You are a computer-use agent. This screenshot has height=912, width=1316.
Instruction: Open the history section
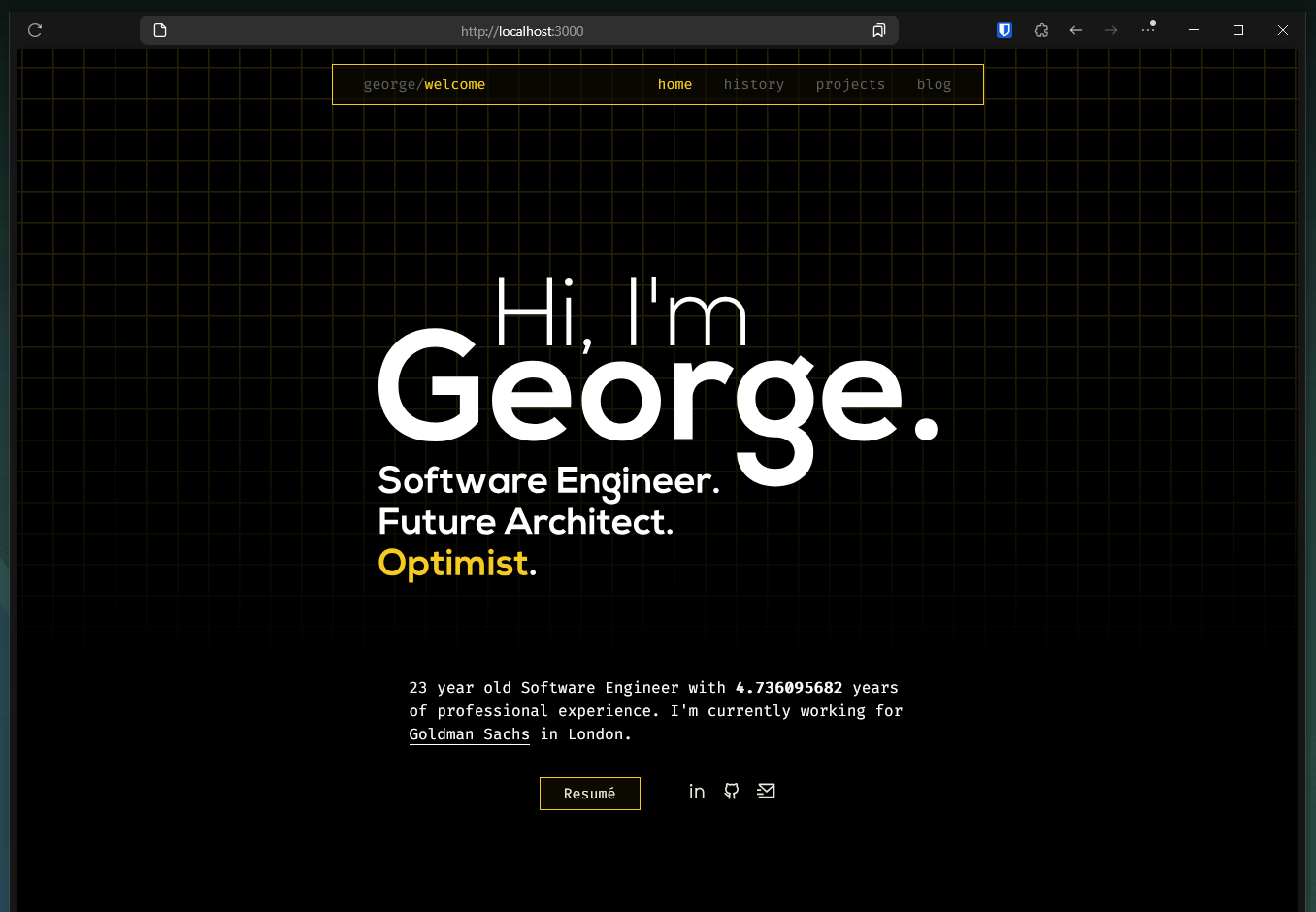click(x=753, y=84)
